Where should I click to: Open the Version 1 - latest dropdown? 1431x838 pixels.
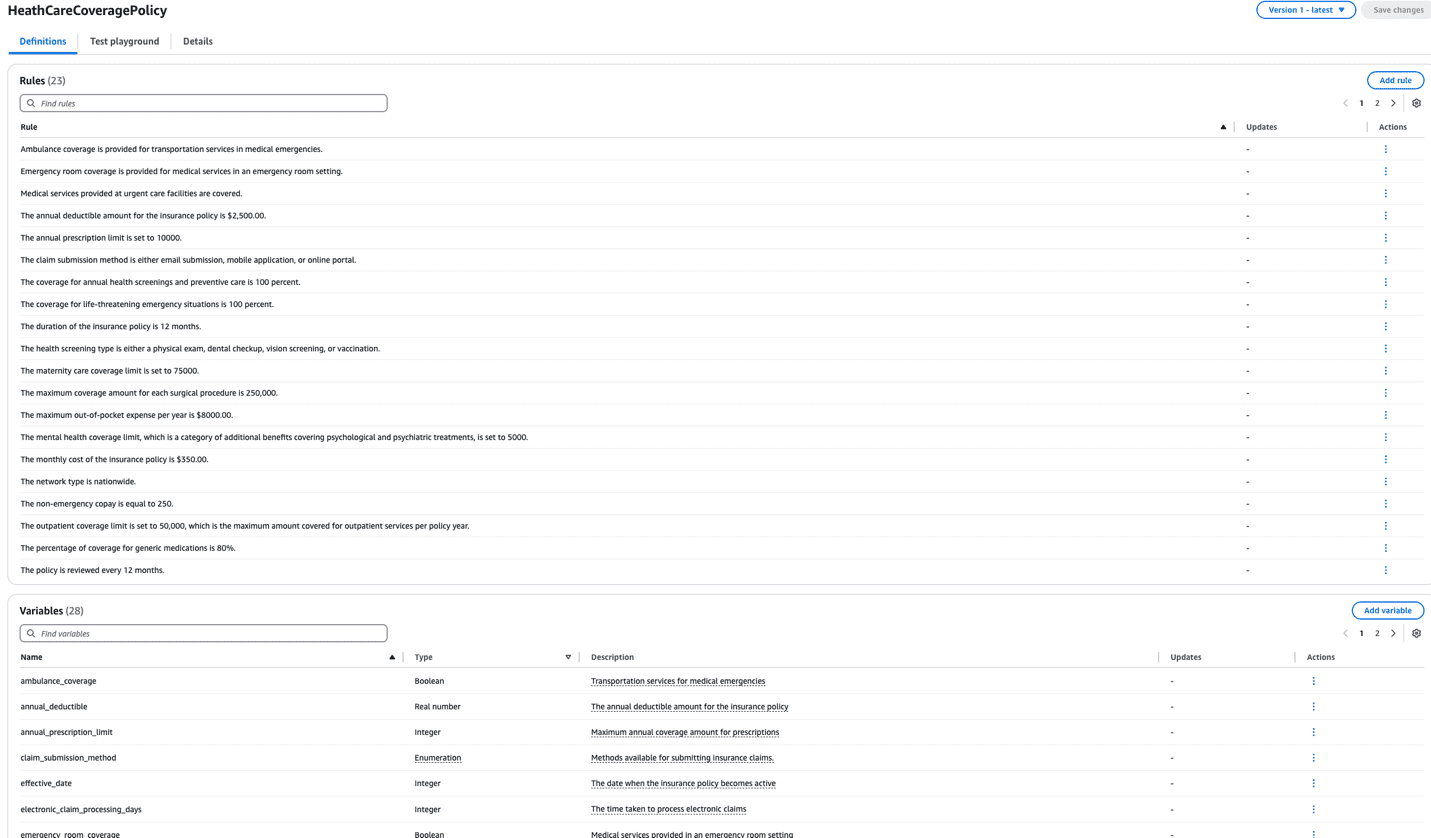pos(1306,10)
